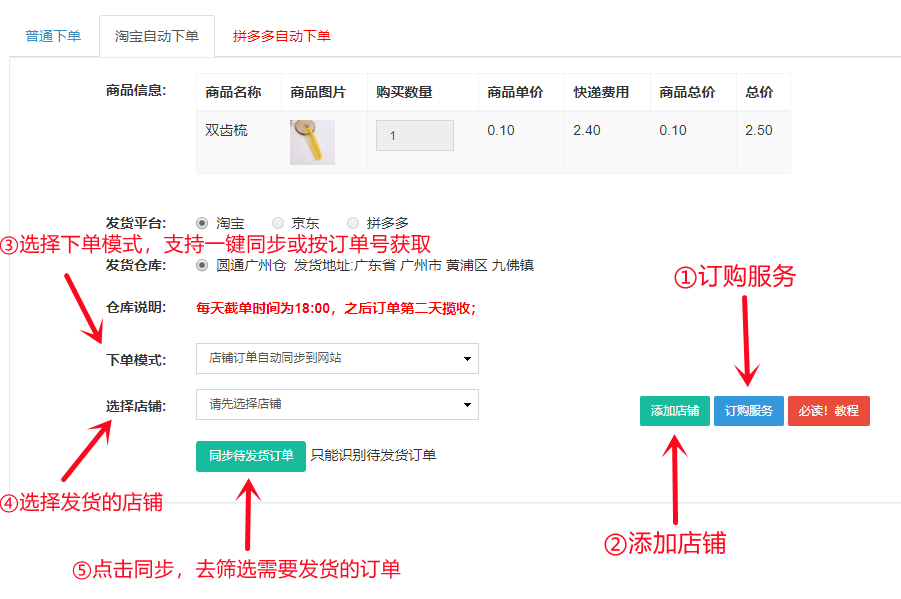The width and height of the screenshot is (901, 599).
Task: Click the 同步待发货订单 button
Action: [x=251, y=456]
